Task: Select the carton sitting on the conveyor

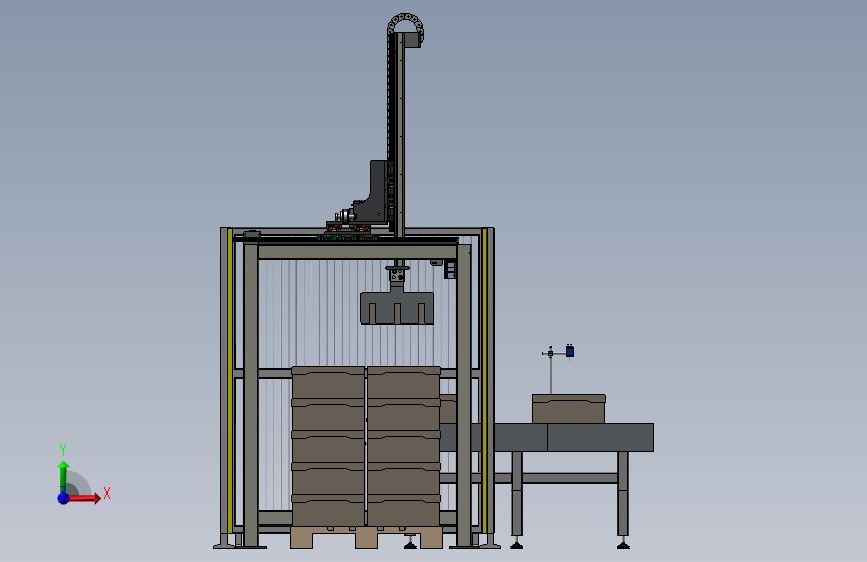Action: [568, 409]
